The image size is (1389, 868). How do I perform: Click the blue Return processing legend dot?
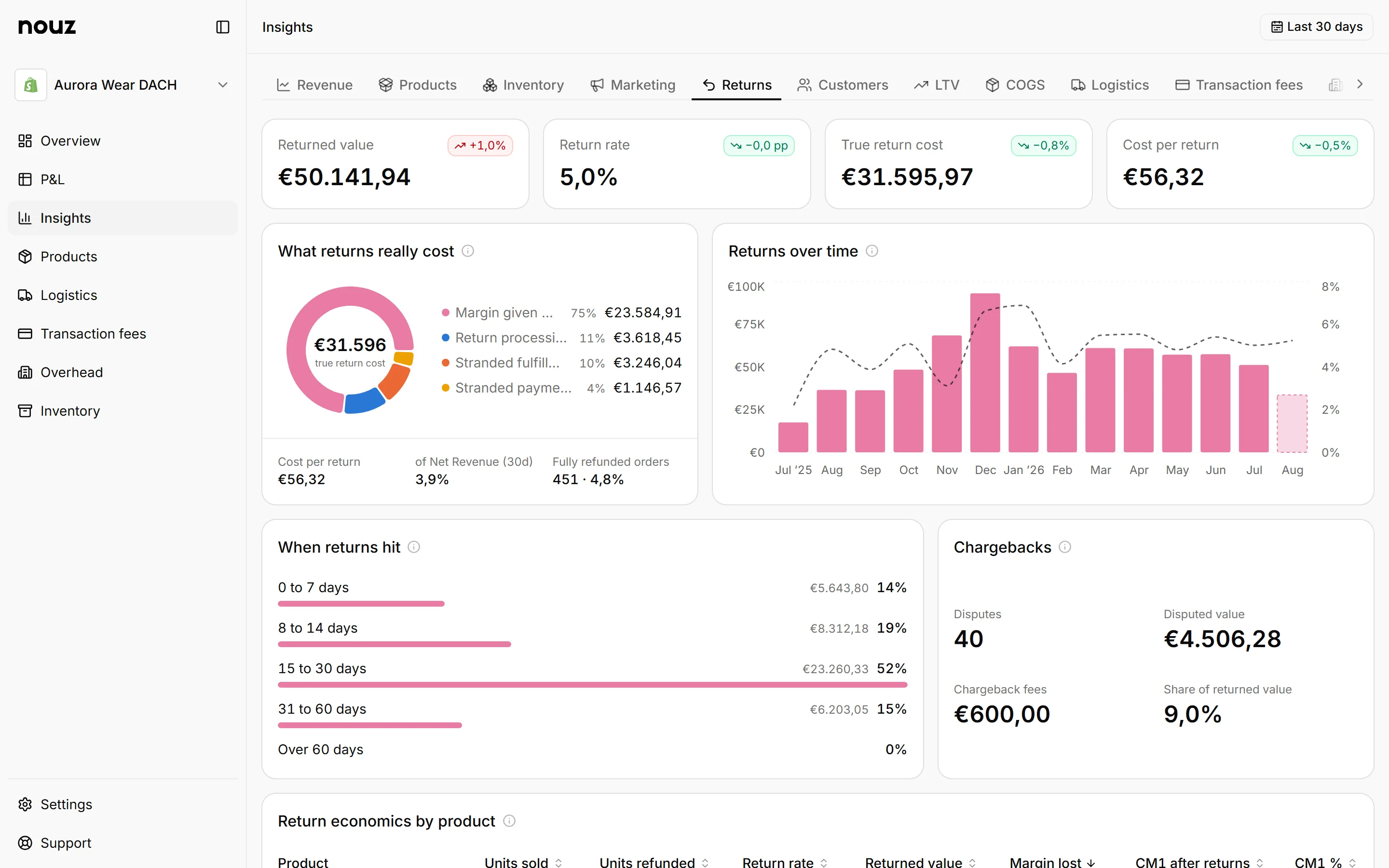tap(446, 338)
